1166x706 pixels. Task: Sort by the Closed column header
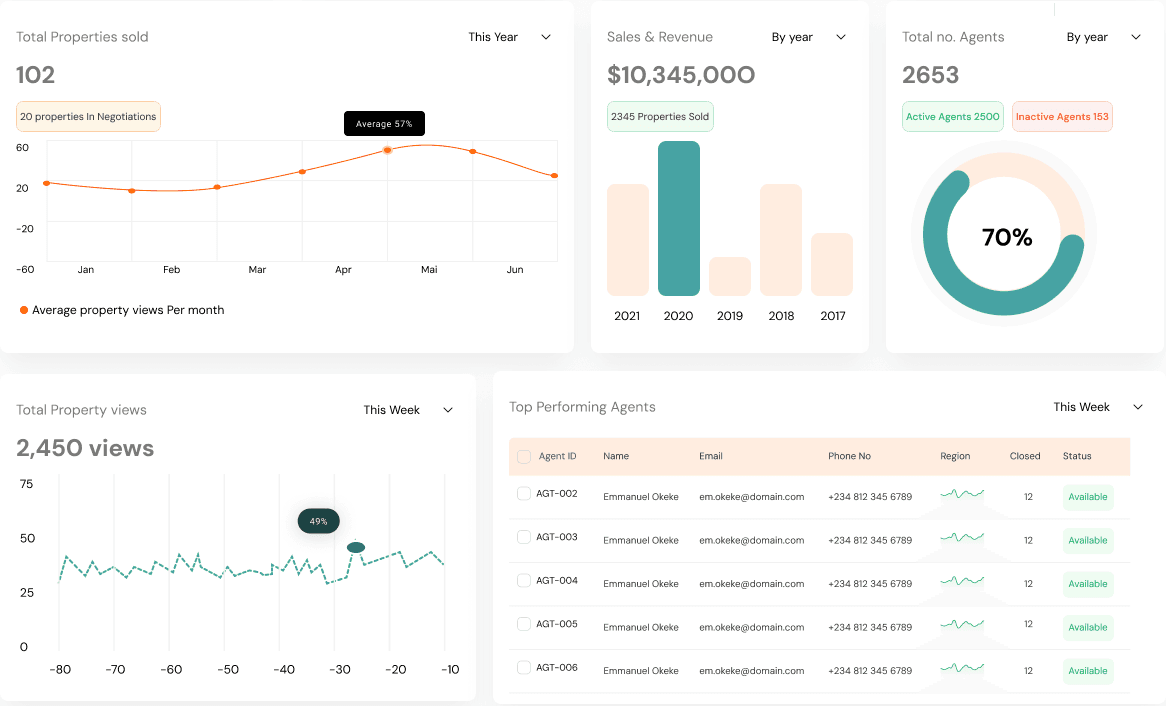point(1025,456)
